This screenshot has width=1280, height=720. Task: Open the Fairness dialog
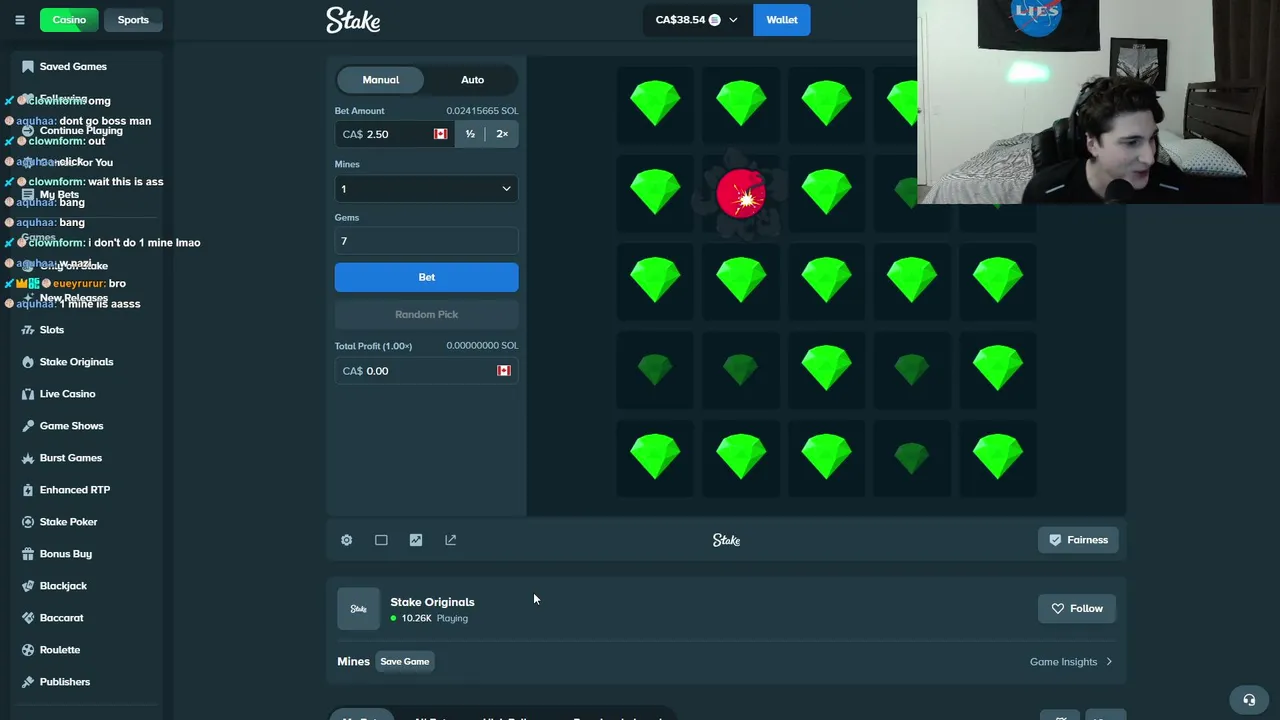point(1078,540)
